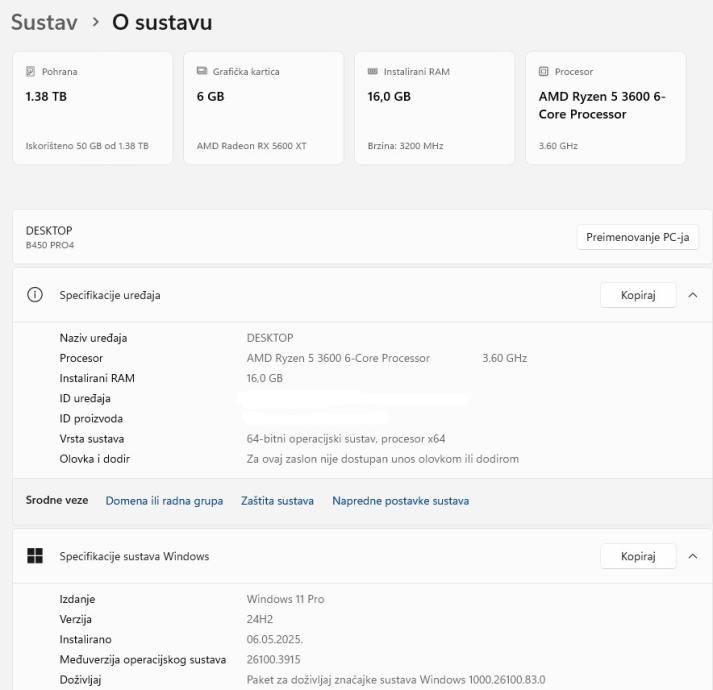Screen dimensions: 713x690
Task: Copy Windows specs with Kopiraj button
Action: point(638,556)
